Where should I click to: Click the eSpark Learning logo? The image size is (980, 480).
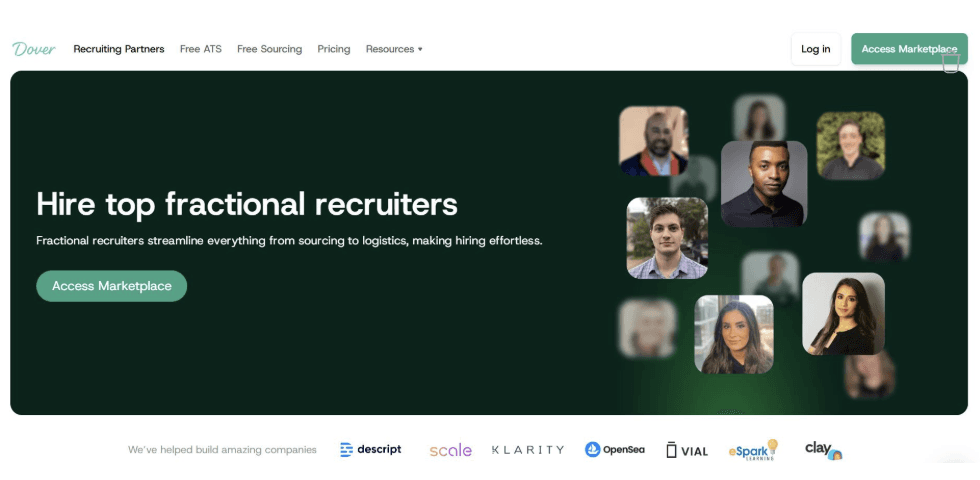coord(753,450)
